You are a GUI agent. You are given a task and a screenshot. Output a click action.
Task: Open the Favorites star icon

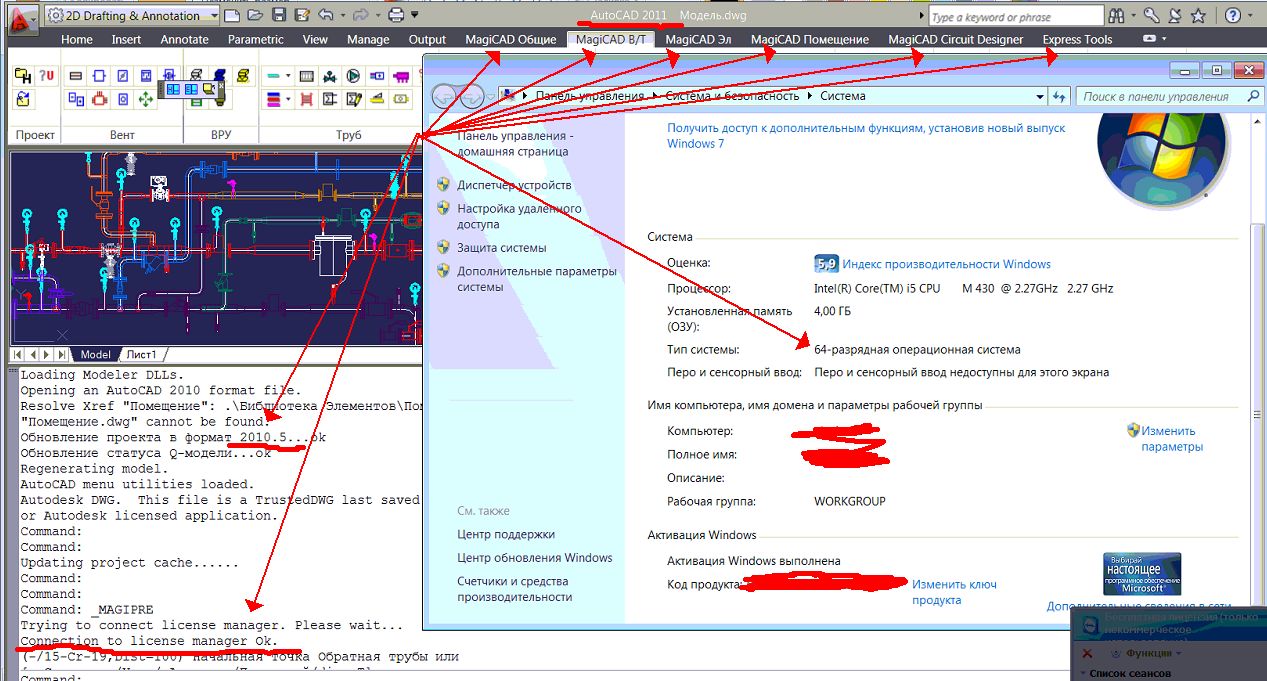(x=1198, y=16)
